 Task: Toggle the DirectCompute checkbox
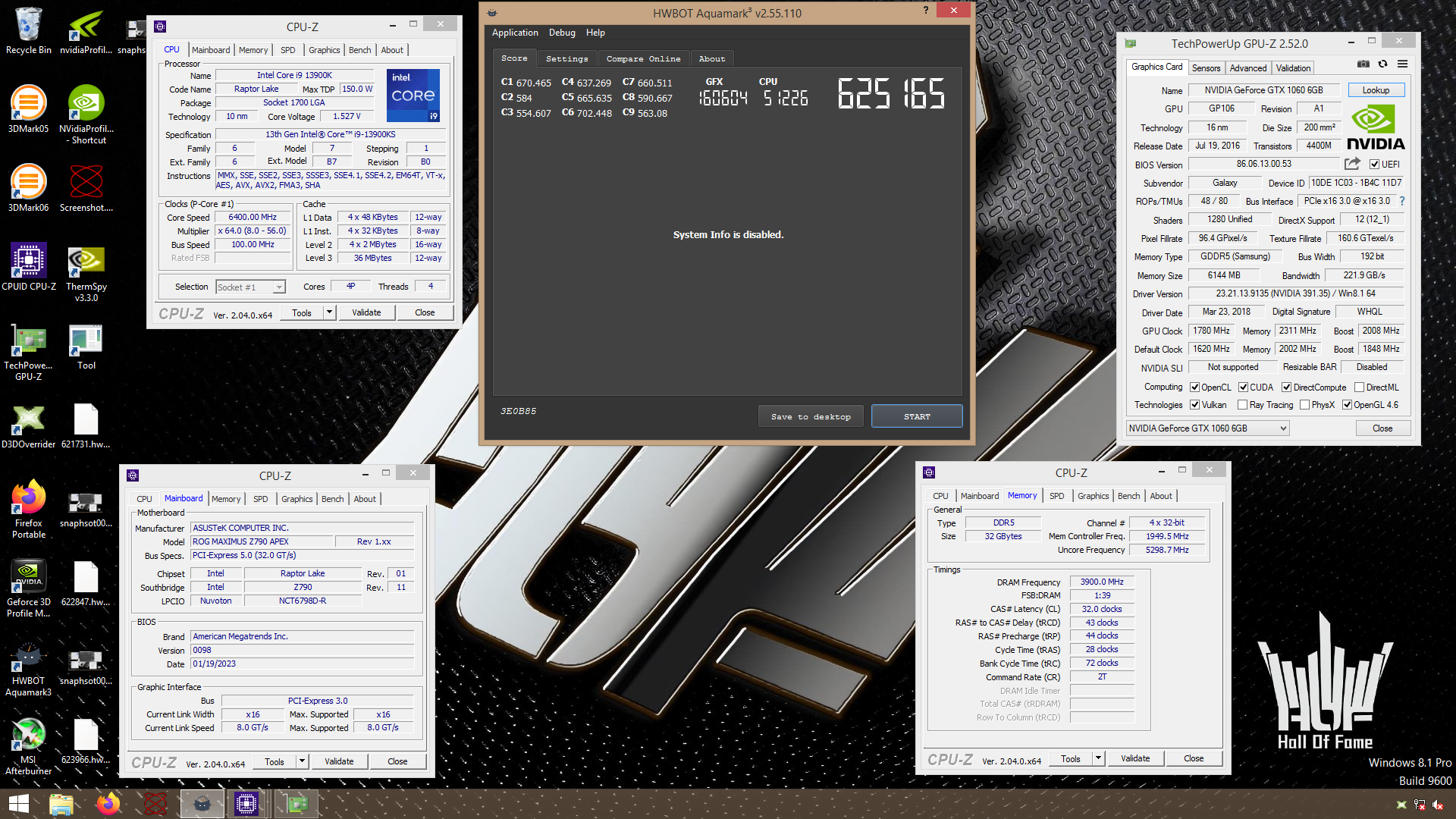coord(1287,388)
